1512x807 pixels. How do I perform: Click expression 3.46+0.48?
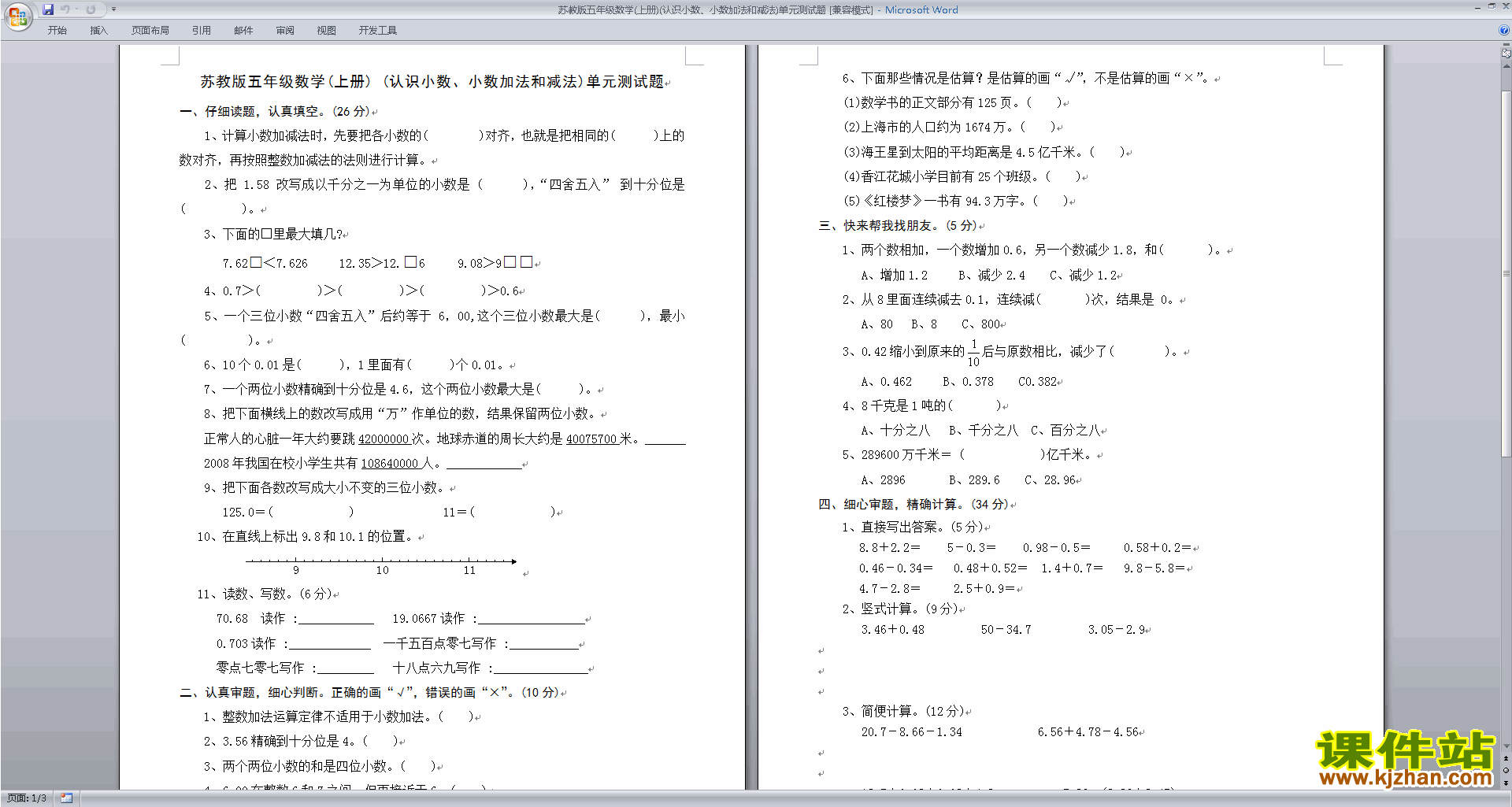892,630
